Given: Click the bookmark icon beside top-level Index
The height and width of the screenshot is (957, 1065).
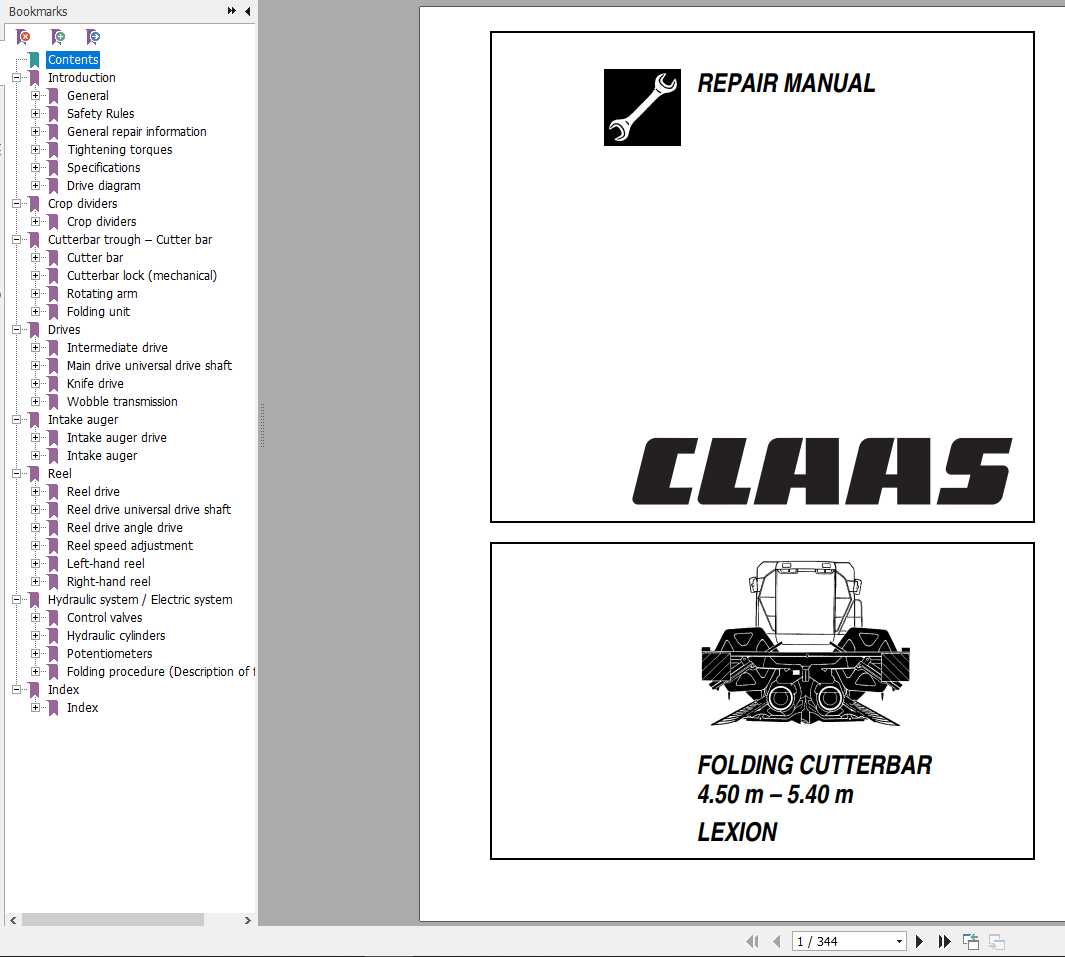Looking at the screenshot, I should pos(34,689).
